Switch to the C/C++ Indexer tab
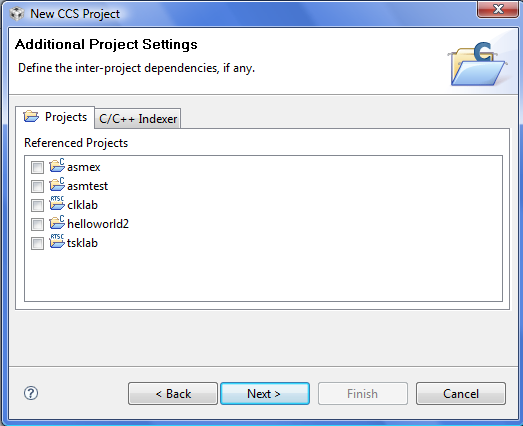 pos(138,119)
